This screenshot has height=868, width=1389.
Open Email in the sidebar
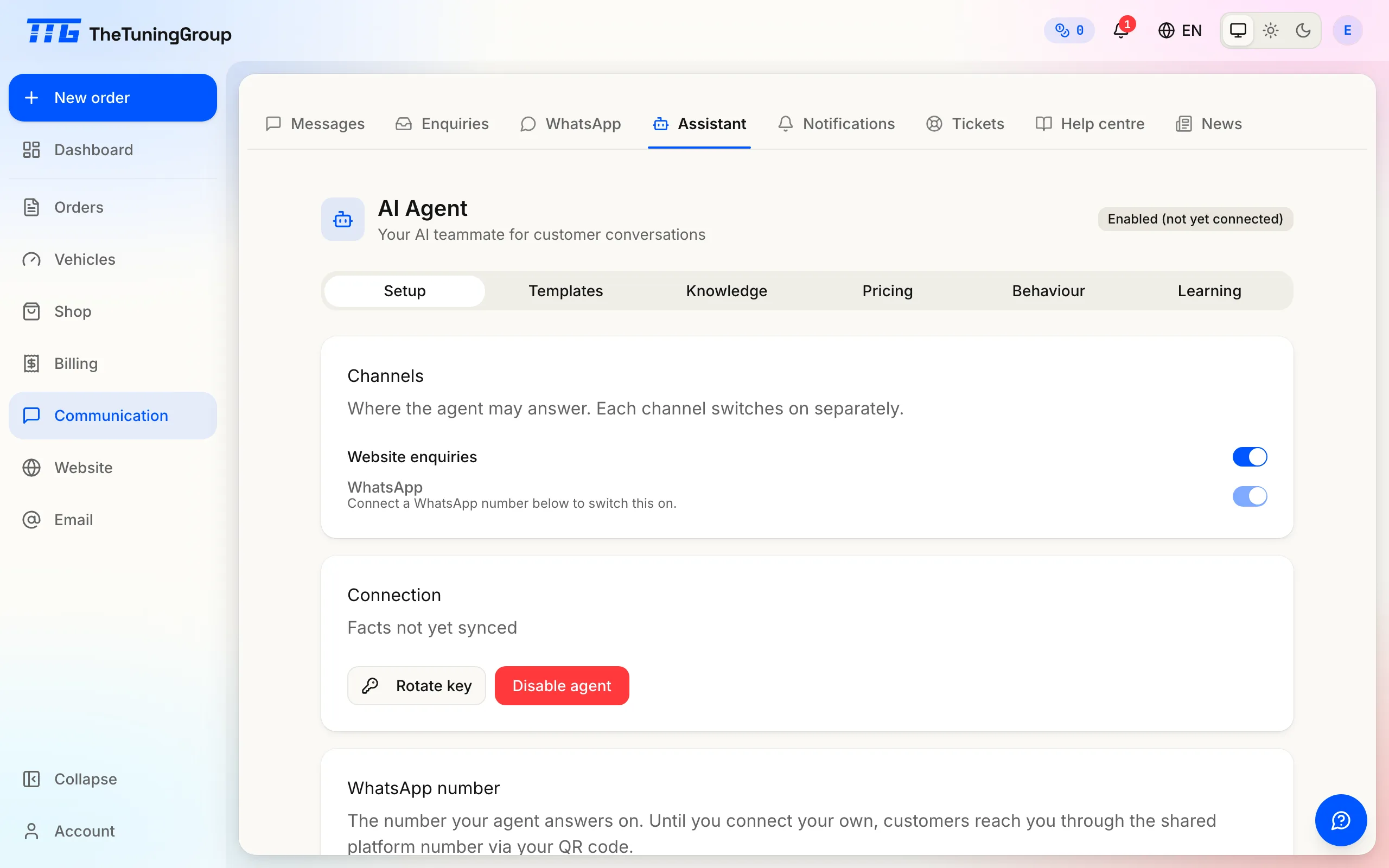[112, 520]
